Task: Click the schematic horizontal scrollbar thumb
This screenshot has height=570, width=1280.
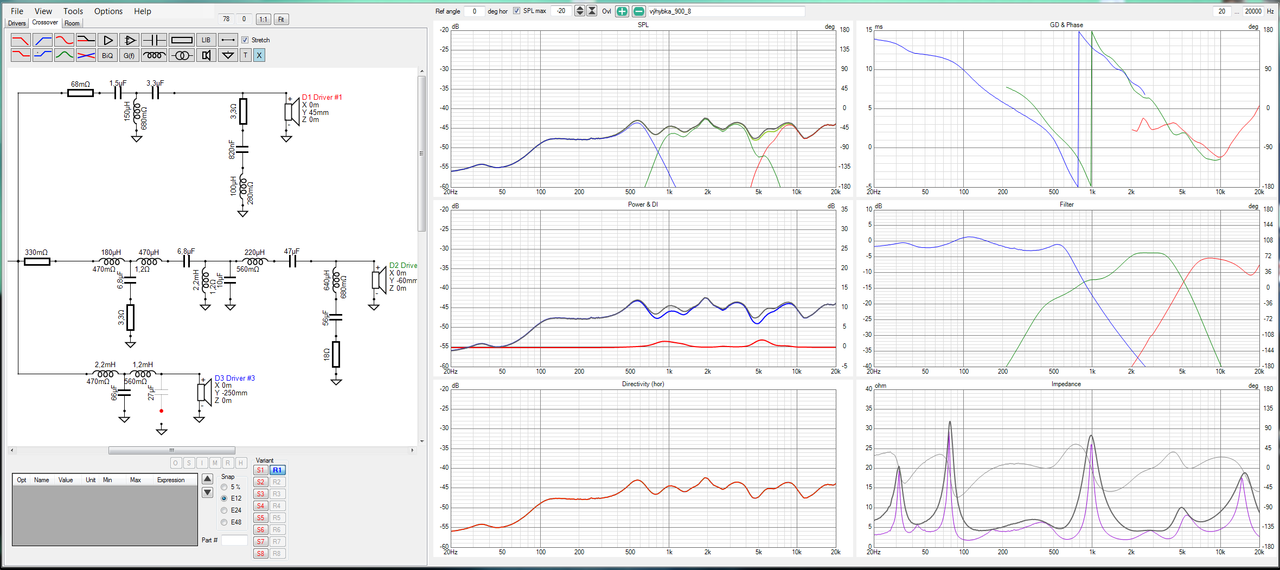Action: point(171,450)
